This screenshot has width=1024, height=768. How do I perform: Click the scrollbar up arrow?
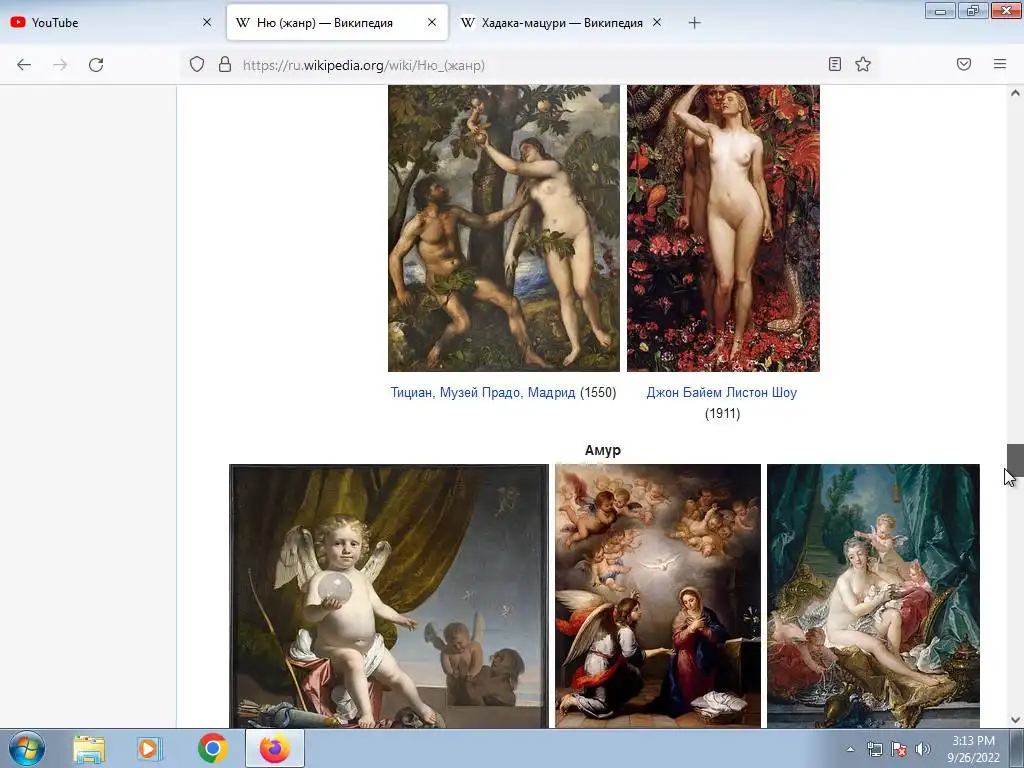tap(1015, 93)
